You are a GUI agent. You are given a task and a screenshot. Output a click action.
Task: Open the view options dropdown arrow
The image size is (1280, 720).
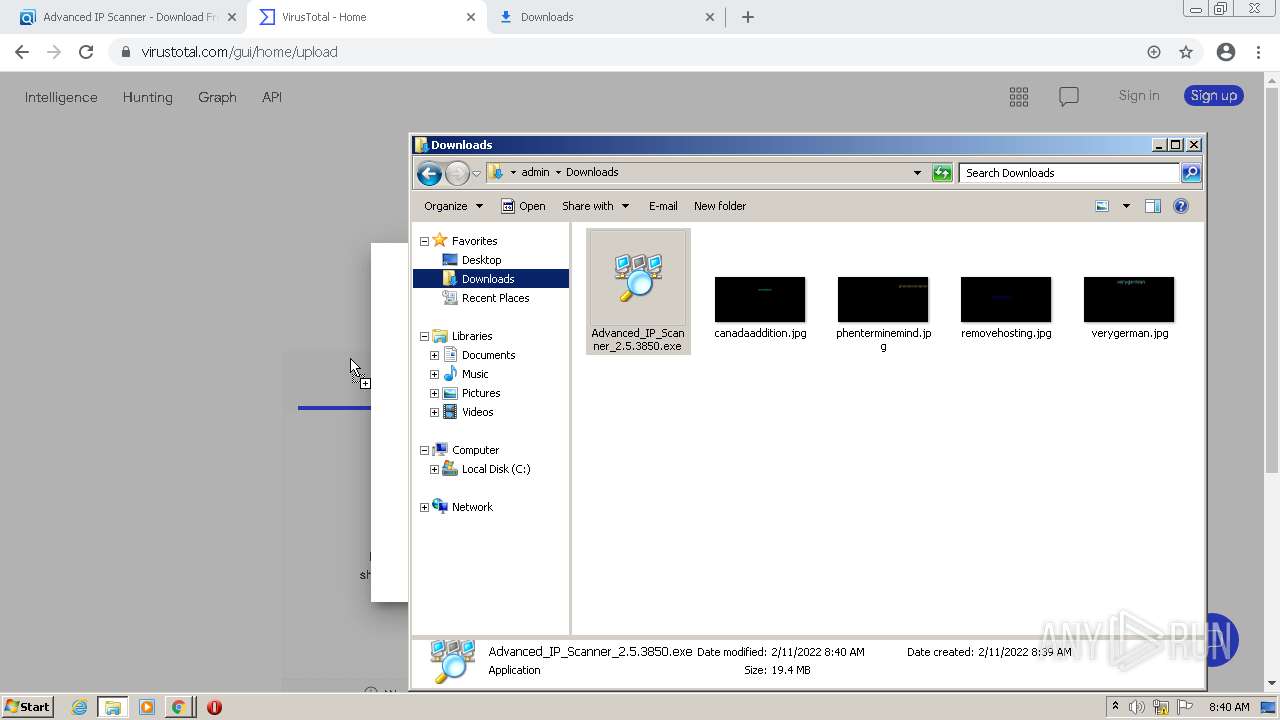tap(1126, 206)
